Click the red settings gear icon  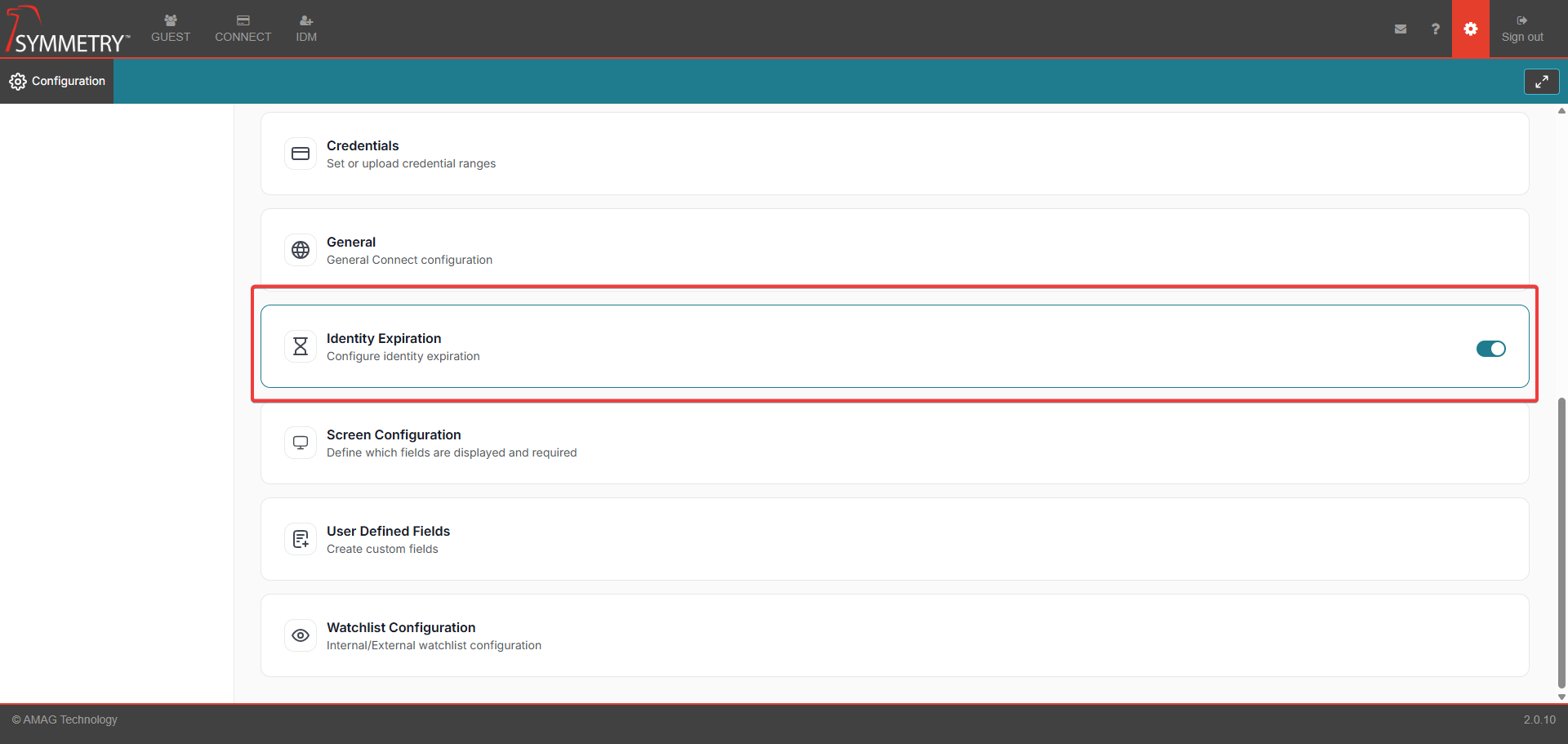(1470, 29)
